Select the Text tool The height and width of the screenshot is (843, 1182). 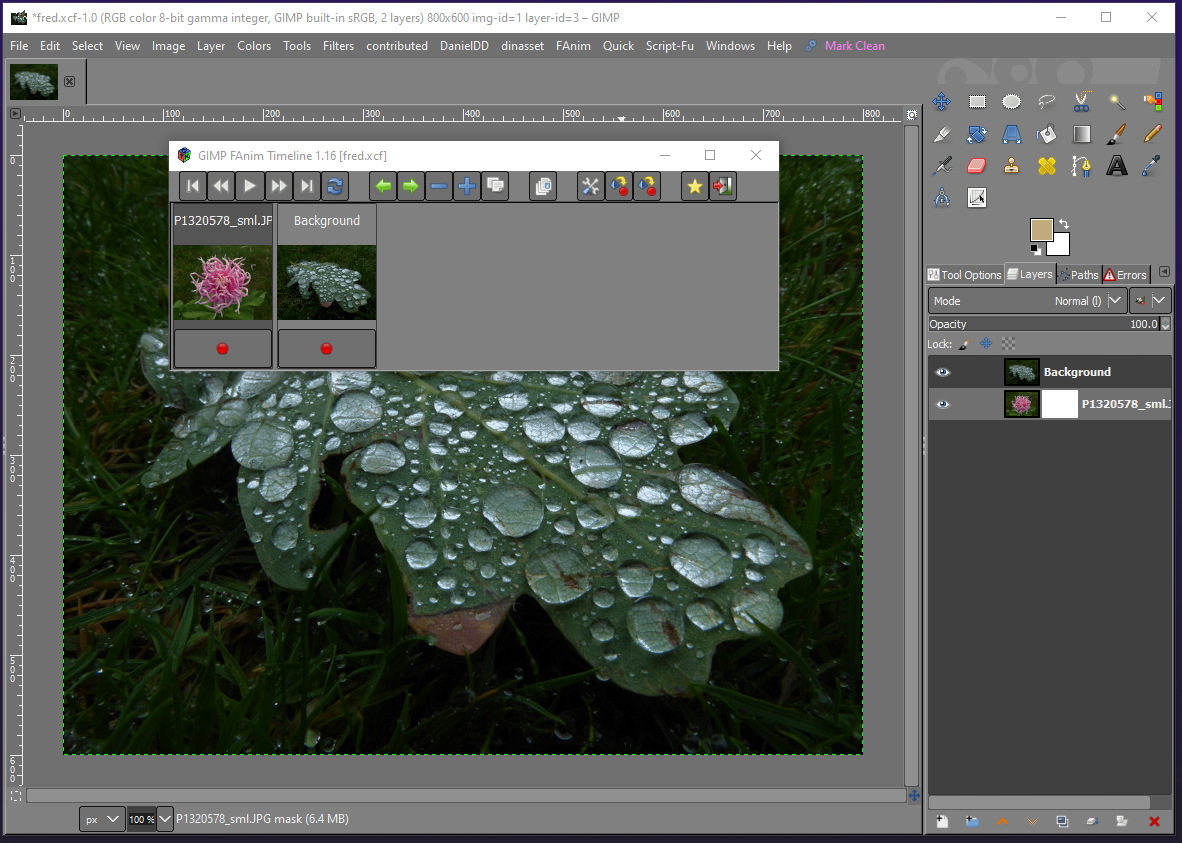click(x=1117, y=166)
